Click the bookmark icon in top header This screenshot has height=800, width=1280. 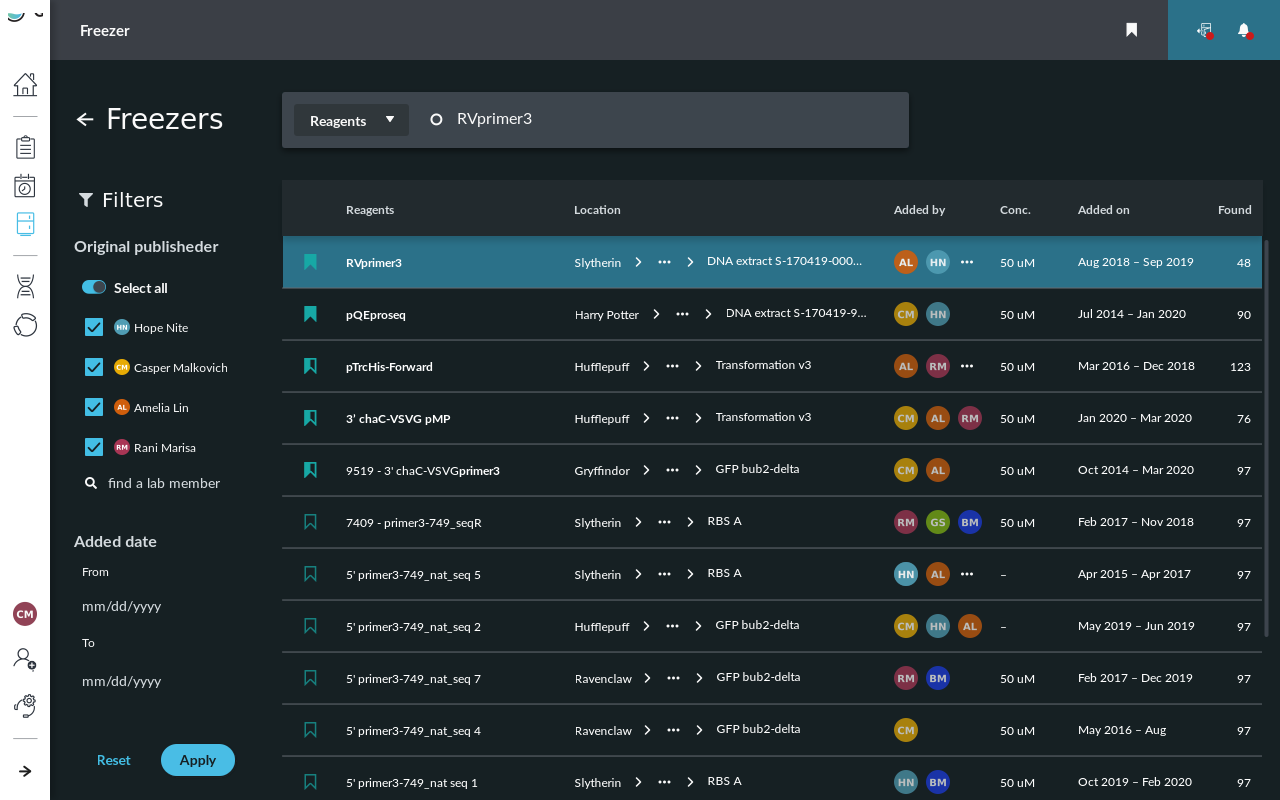point(1131,30)
